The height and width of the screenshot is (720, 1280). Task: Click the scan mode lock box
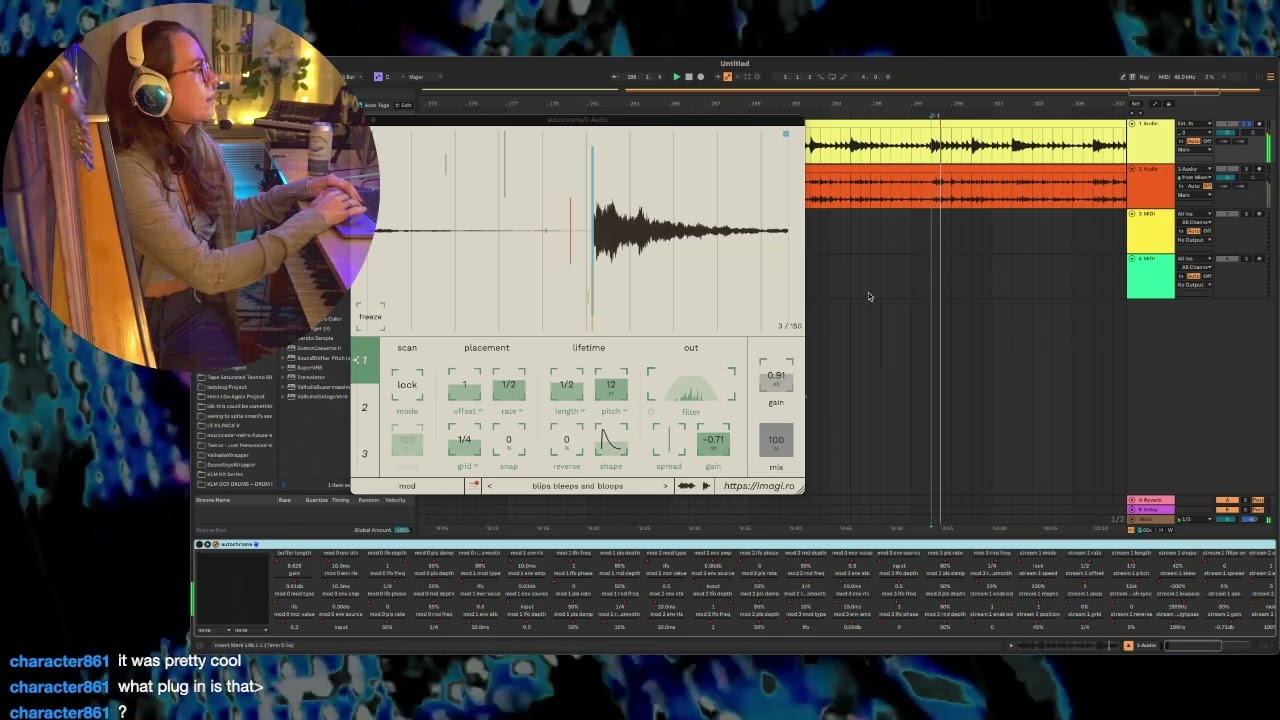(407, 385)
